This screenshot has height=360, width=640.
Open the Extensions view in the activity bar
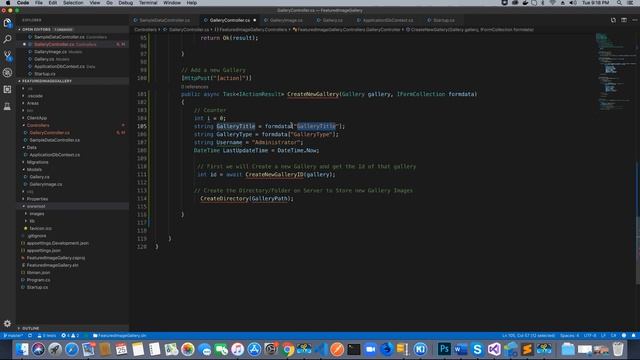(7, 89)
